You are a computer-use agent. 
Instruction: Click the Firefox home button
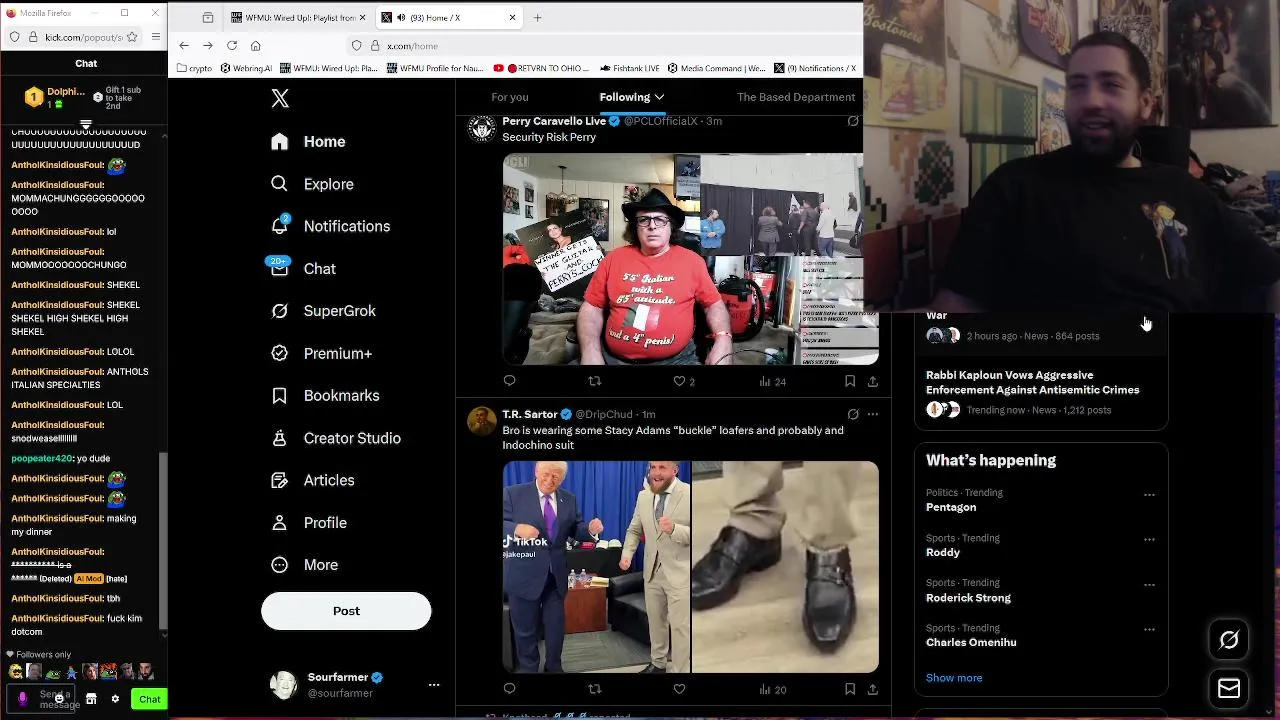point(256,46)
